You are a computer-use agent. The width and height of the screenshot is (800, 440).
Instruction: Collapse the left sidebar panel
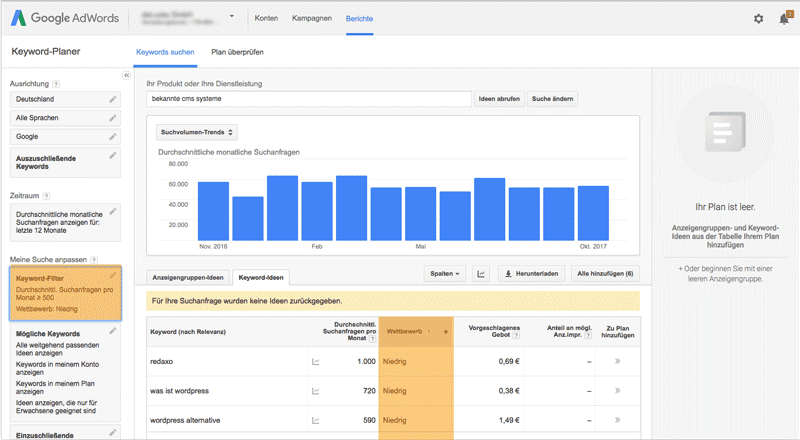pos(126,75)
